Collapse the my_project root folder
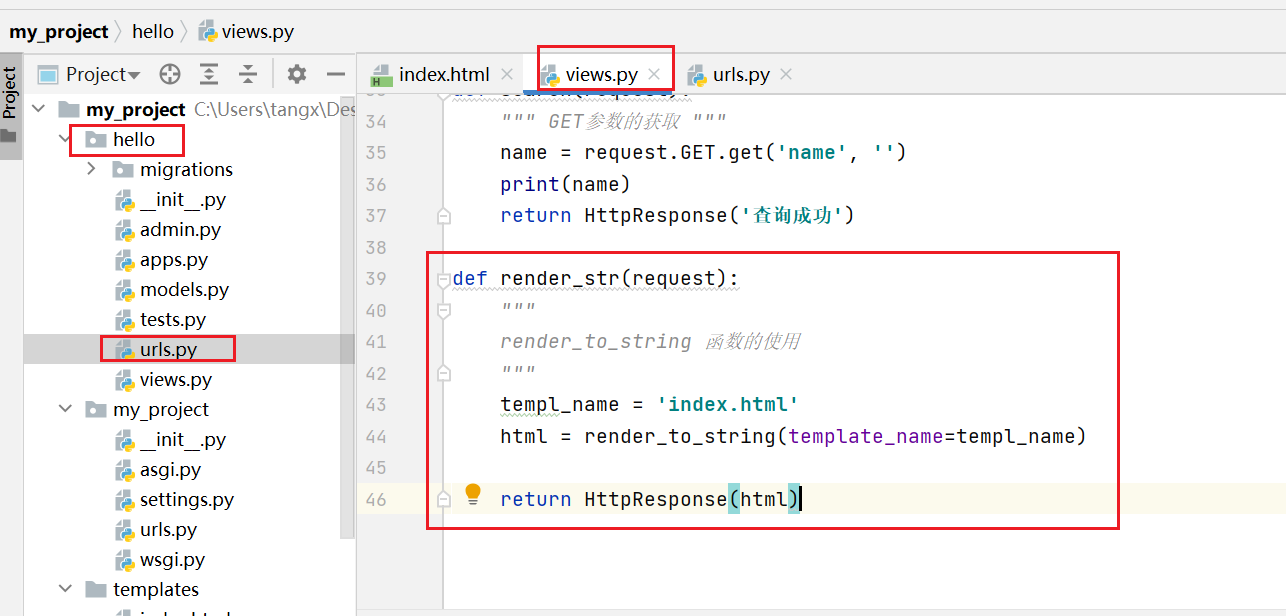The width and height of the screenshot is (1286, 616). pos(38,109)
